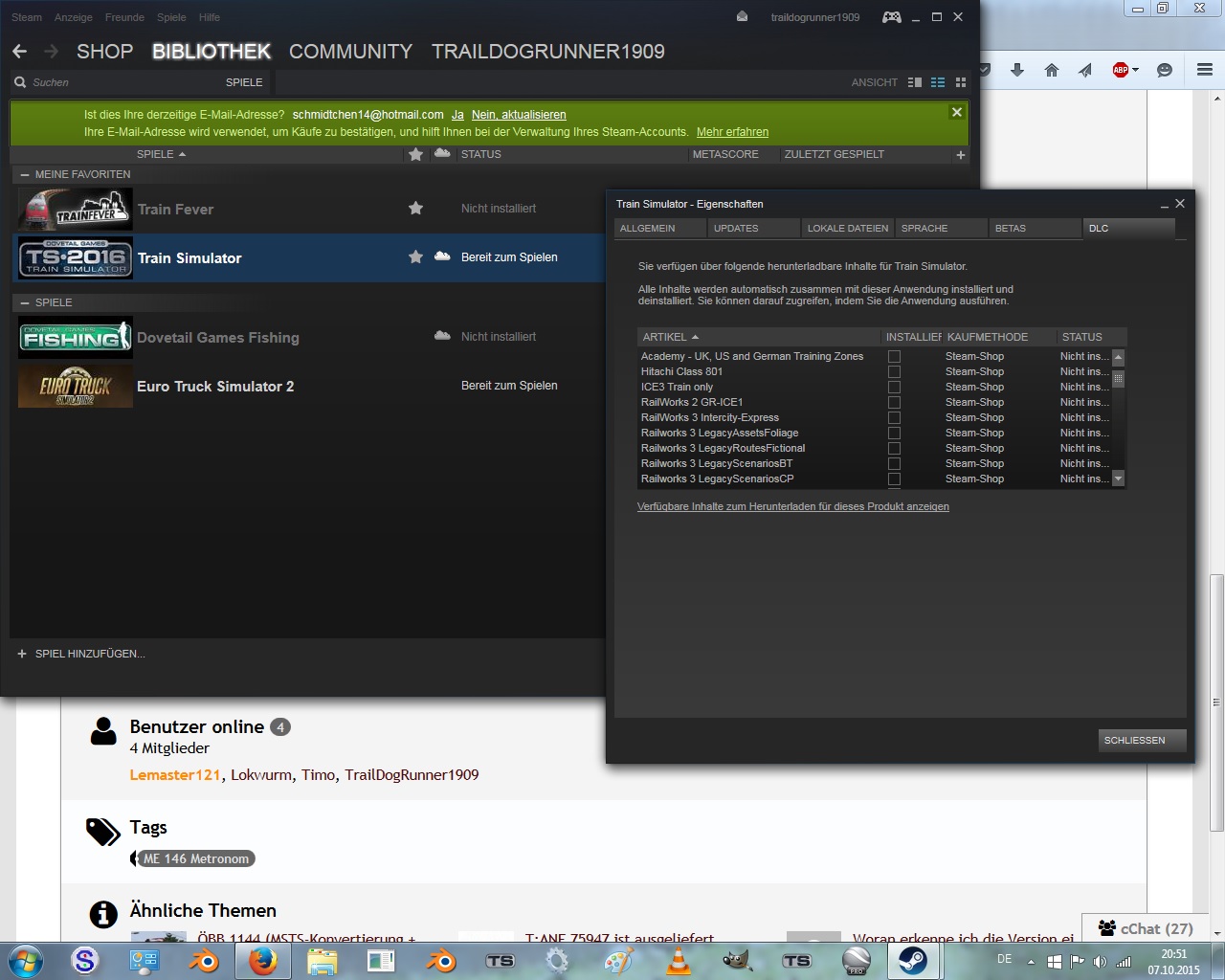This screenshot has height=980, width=1225.
Task: Open the file explorer folder taskbar icon
Action: (x=323, y=961)
